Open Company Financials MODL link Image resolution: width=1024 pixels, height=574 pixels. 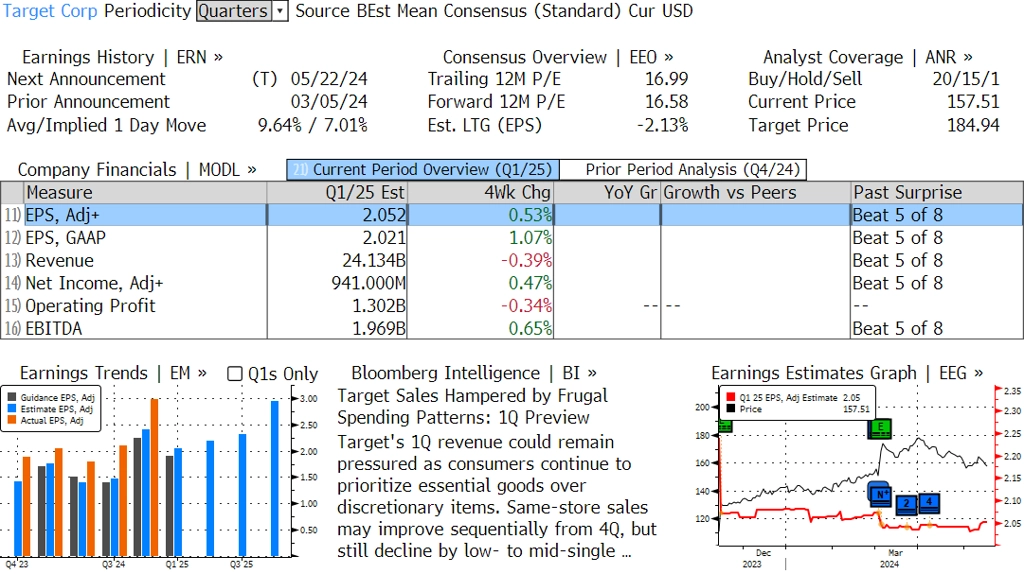(137, 170)
